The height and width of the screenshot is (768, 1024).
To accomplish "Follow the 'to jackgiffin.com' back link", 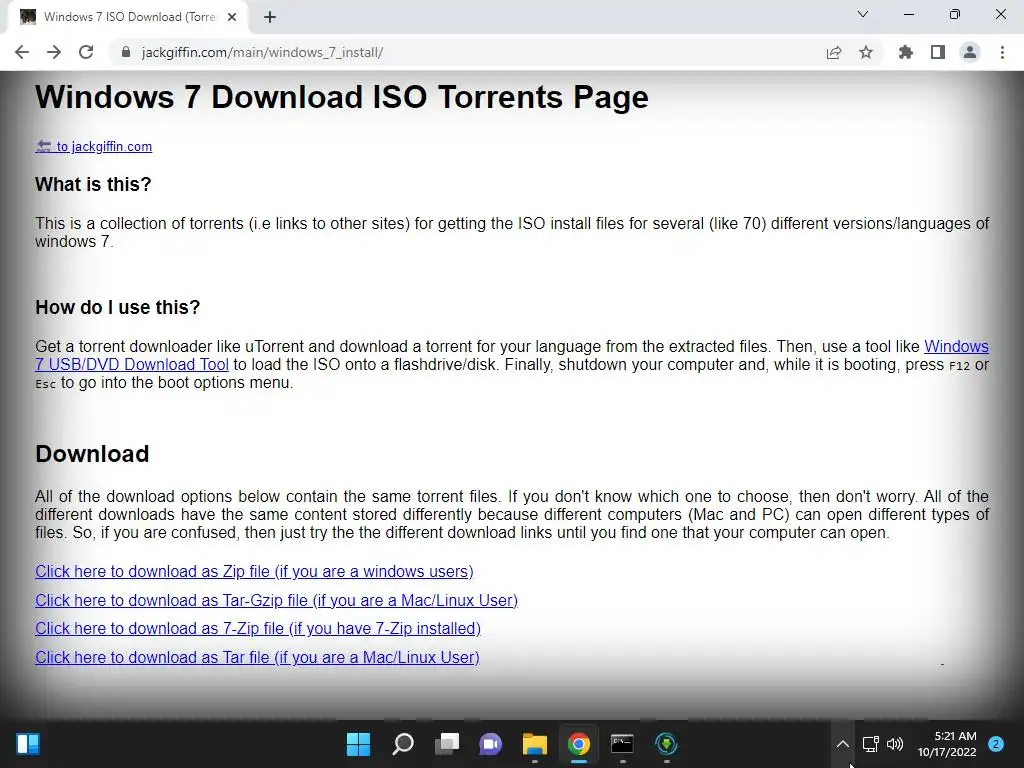I will (x=93, y=146).
